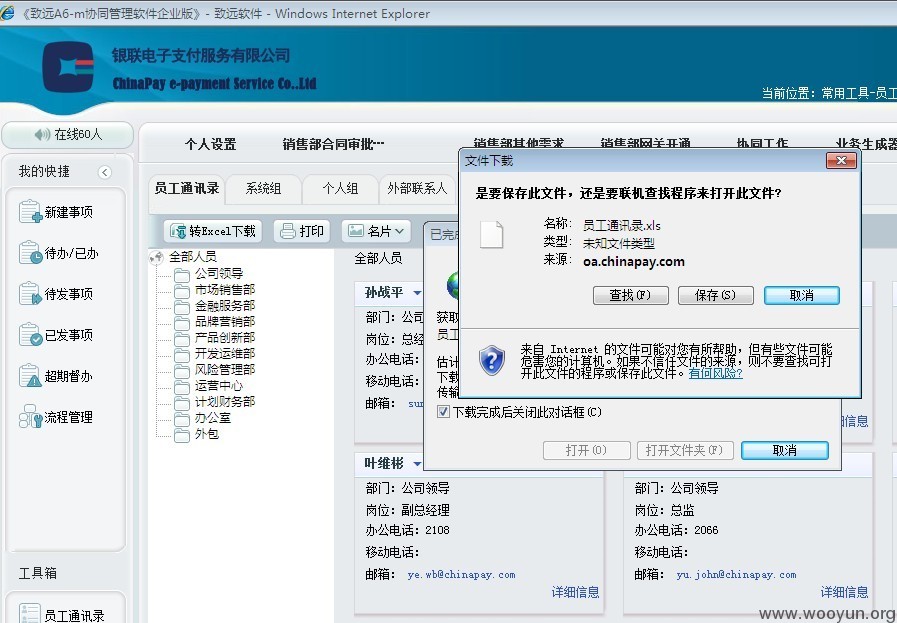
Task: Open 详细信息 link for 叶维彬
Action: [575, 592]
